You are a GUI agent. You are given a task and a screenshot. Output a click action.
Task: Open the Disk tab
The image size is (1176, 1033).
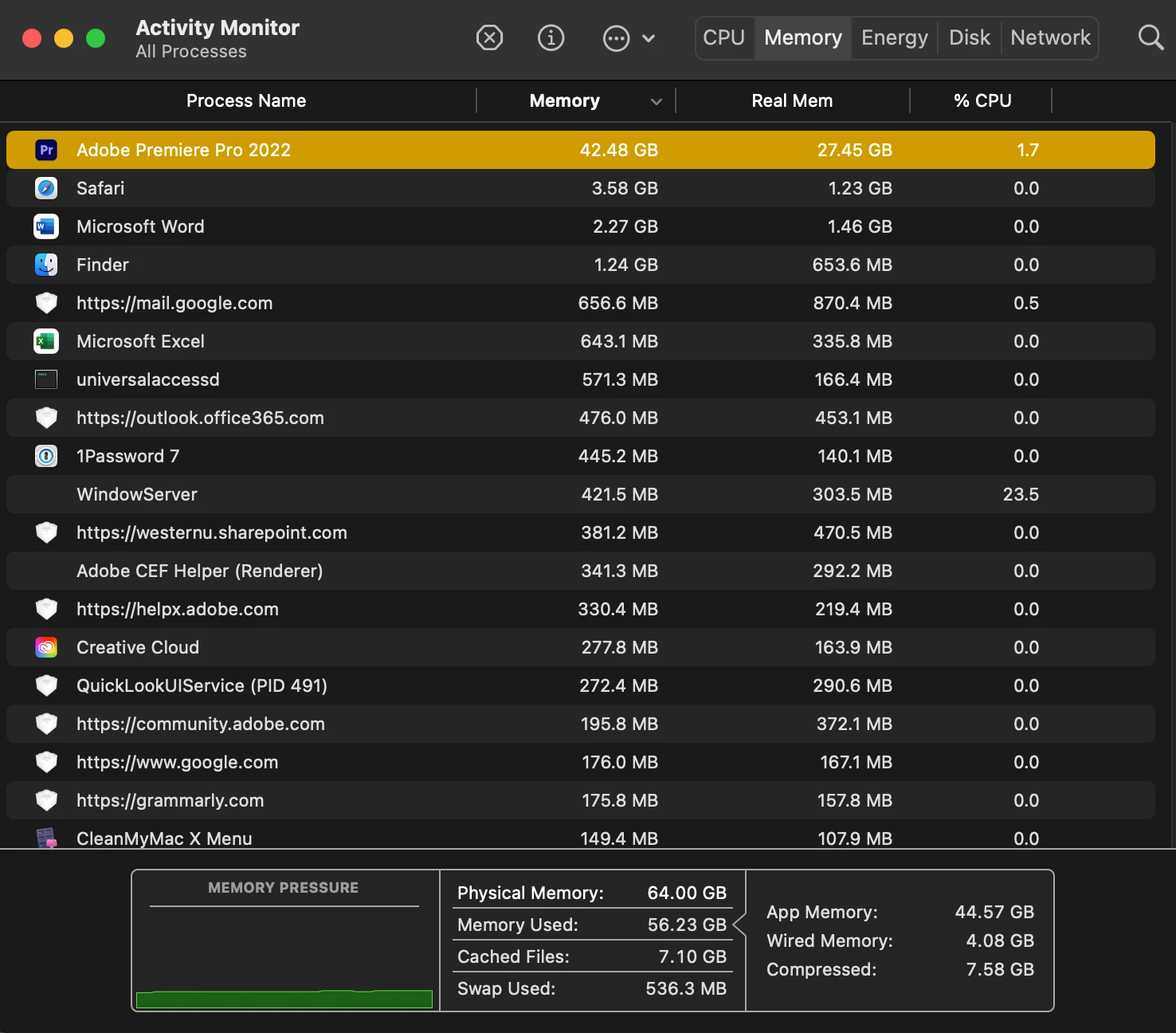click(970, 37)
